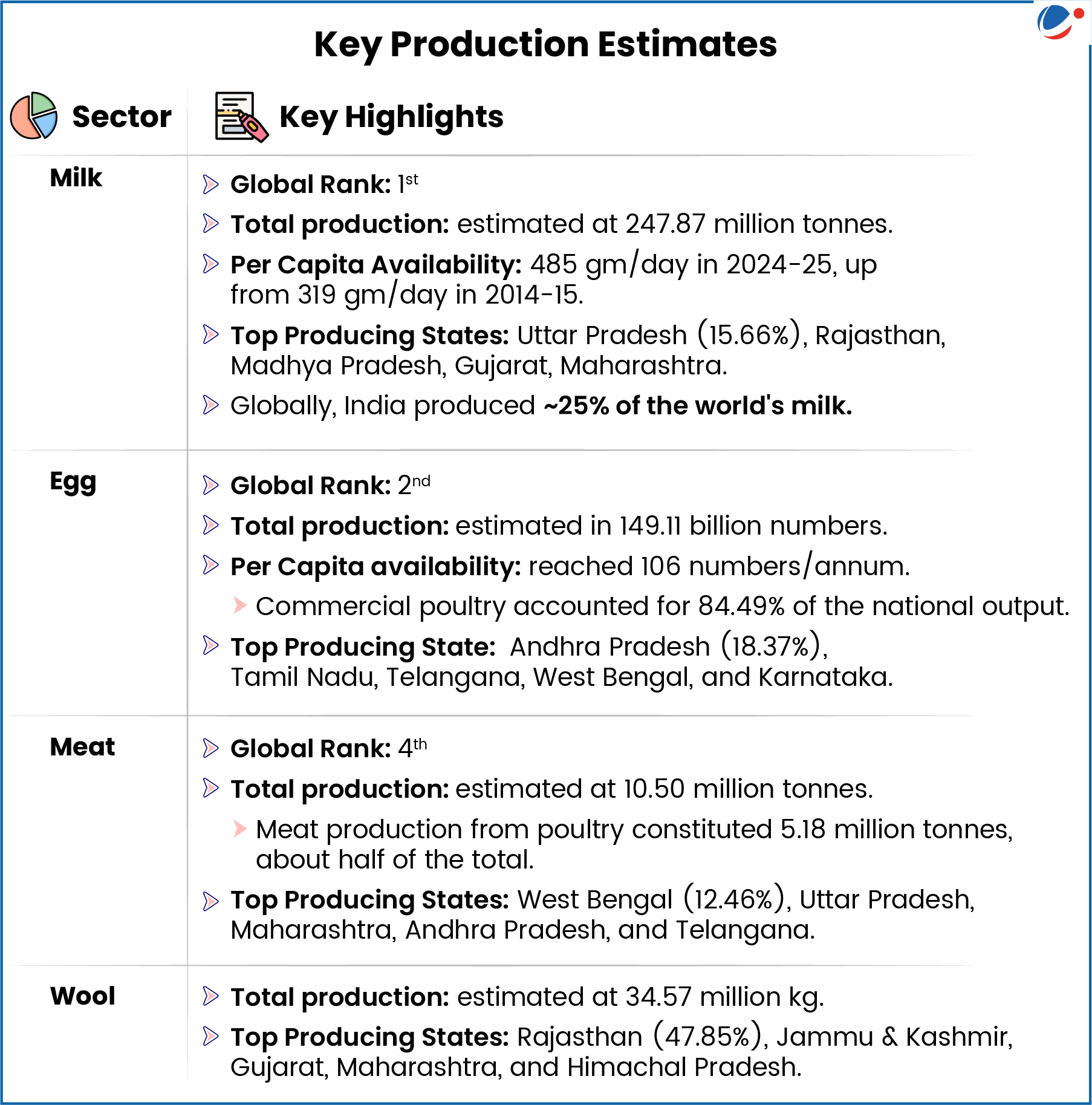Click the pie chart icon beside Sector
This screenshot has width=1092, height=1105.
(x=34, y=116)
